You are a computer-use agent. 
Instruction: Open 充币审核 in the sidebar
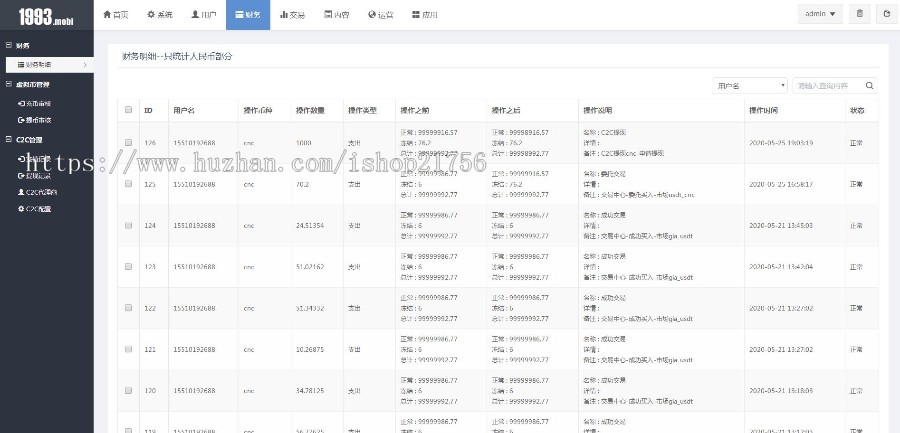[34, 104]
